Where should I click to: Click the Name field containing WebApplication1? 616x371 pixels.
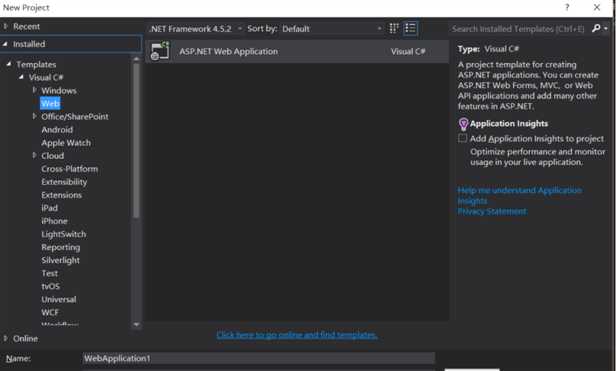[258, 358]
